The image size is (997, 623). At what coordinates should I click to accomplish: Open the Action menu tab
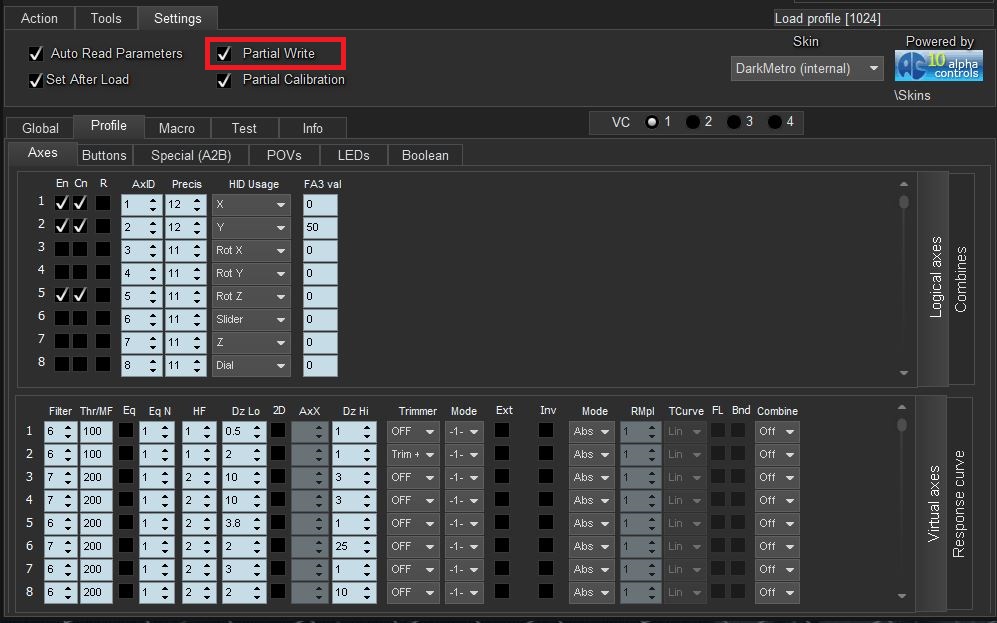click(39, 18)
